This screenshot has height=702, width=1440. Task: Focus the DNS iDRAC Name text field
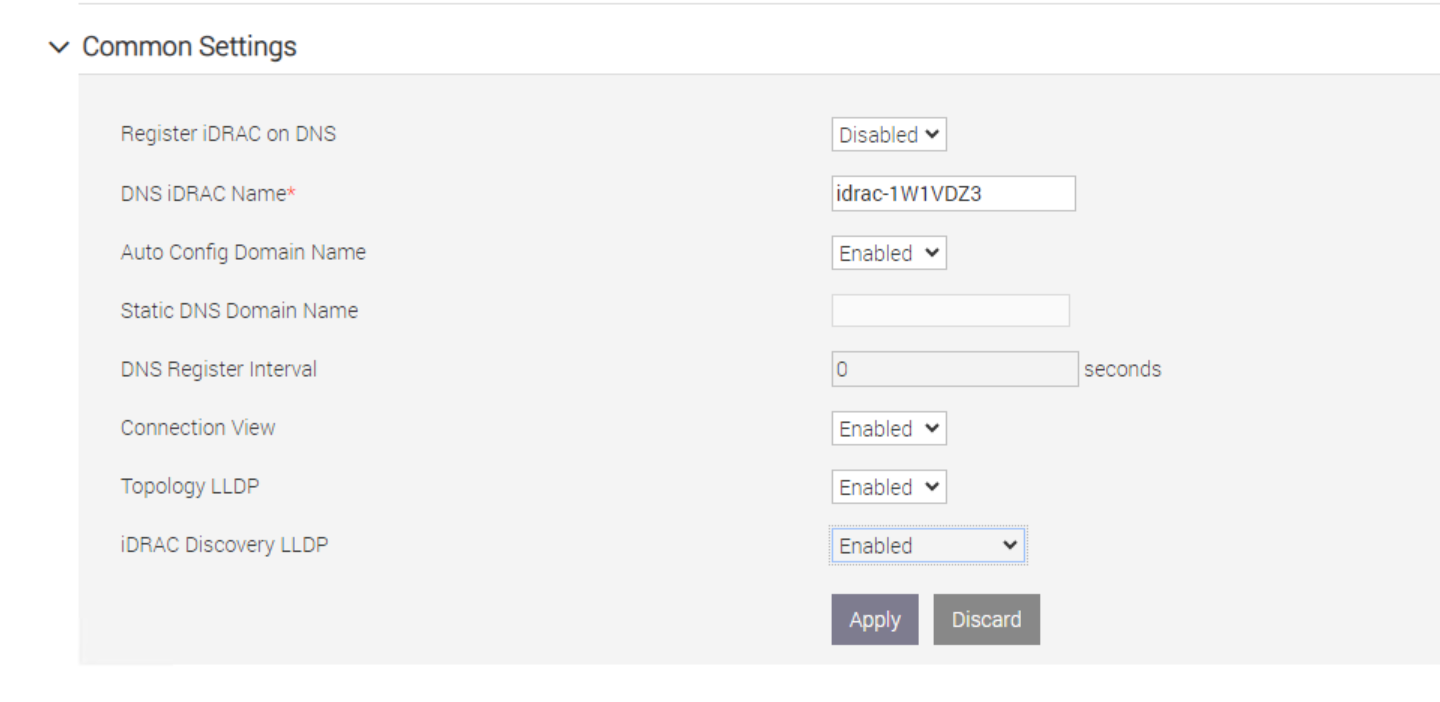point(952,194)
